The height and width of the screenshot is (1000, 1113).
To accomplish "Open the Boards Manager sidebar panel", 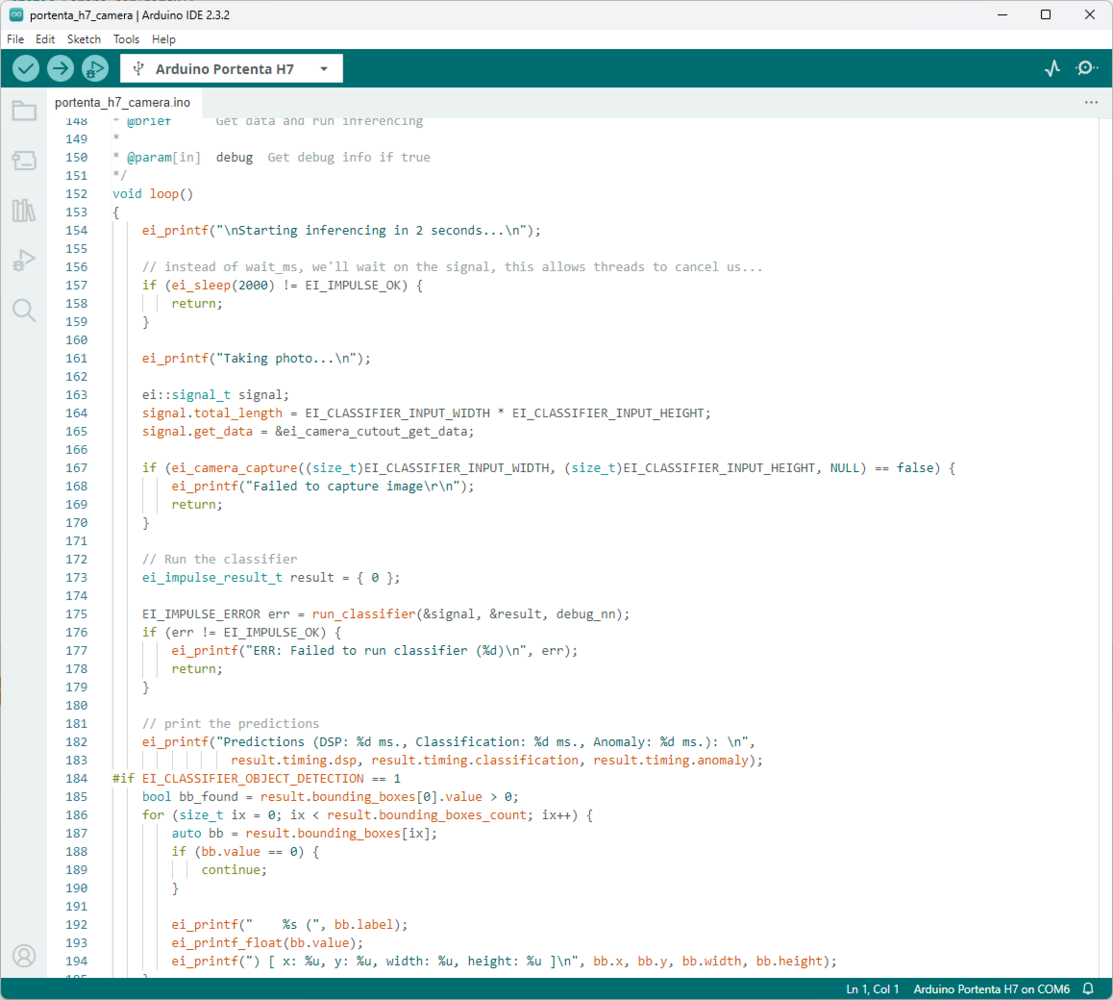I will (24, 161).
